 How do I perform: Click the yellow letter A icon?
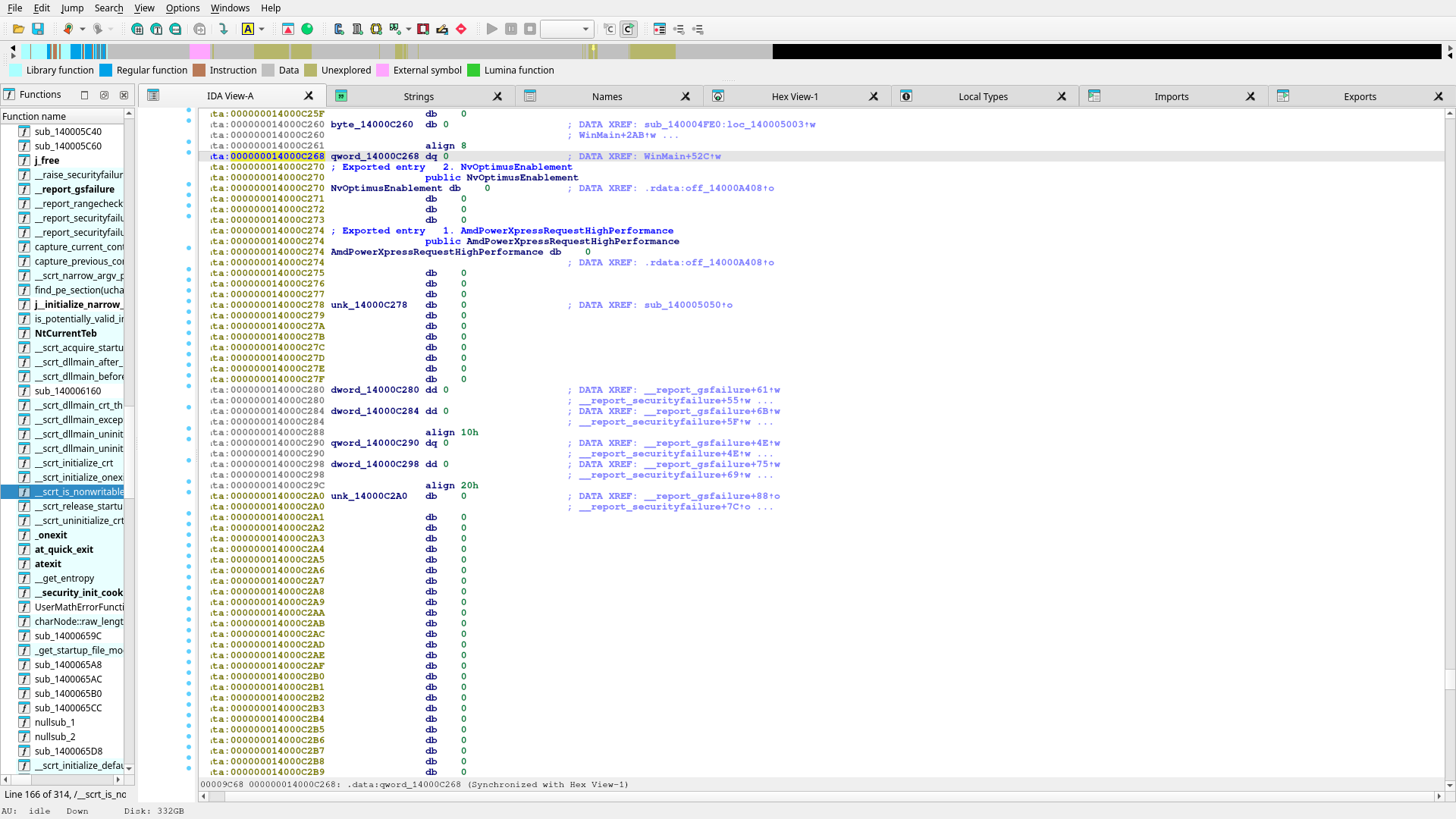(x=248, y=29)
